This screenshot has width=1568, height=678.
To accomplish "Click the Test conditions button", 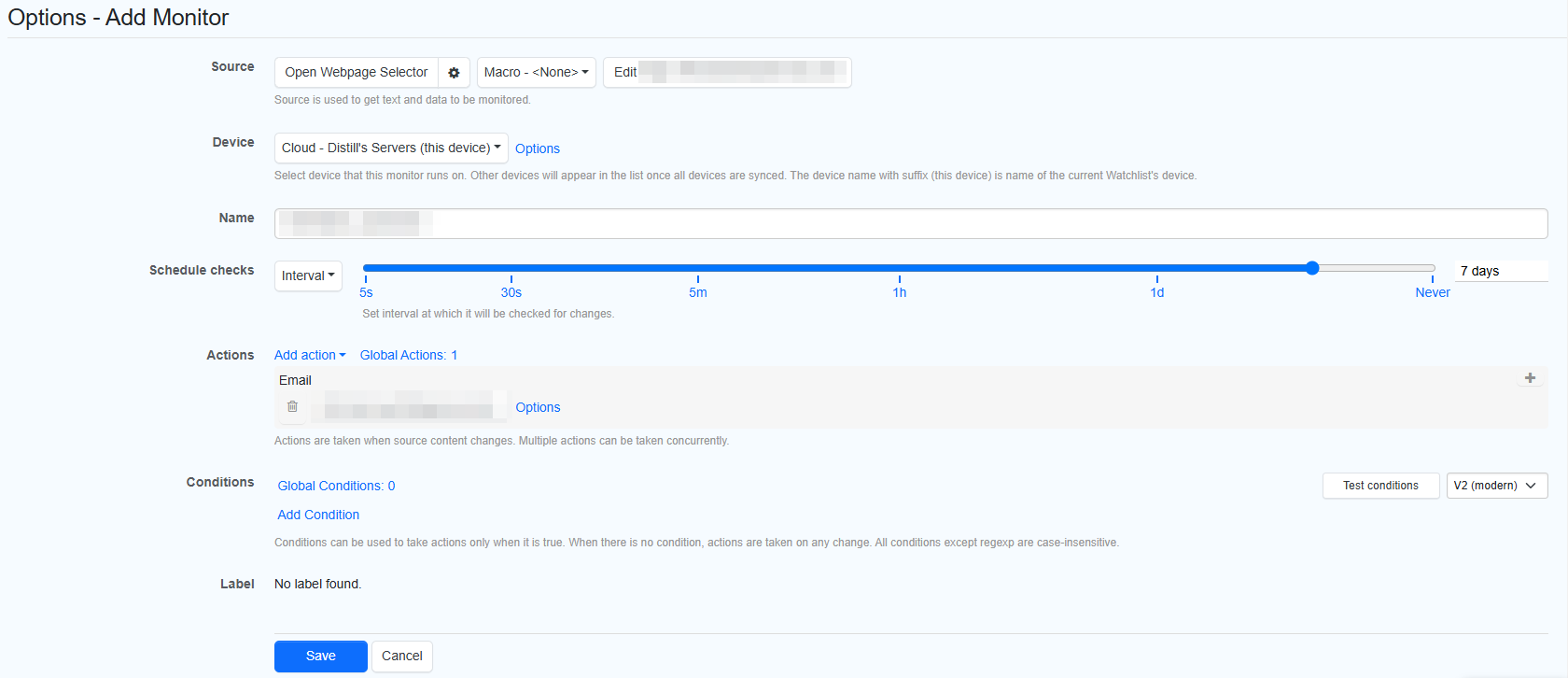I will 1380,486.
